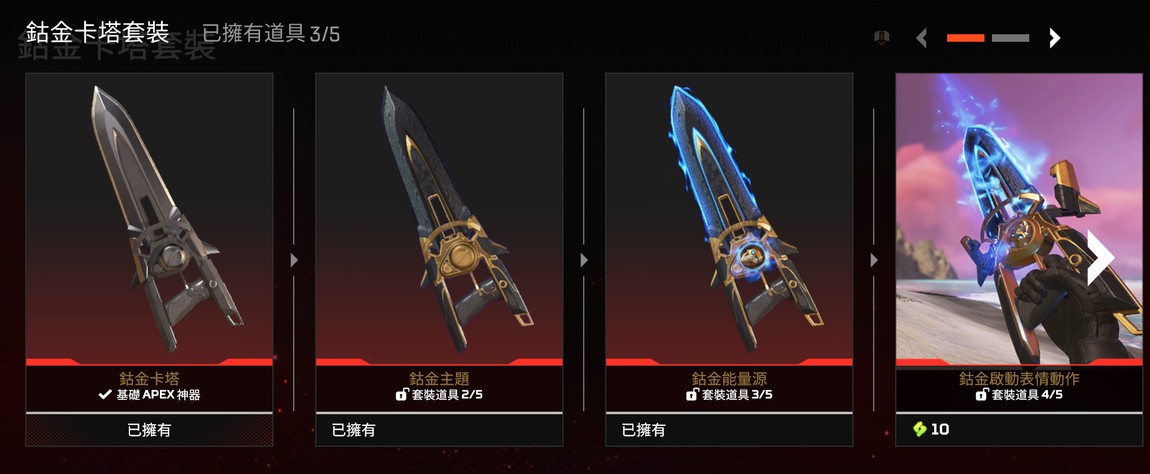Click the small legend icon beside page arrows
The width and height of the screenshot is (1150, 474).
point(883,37)
